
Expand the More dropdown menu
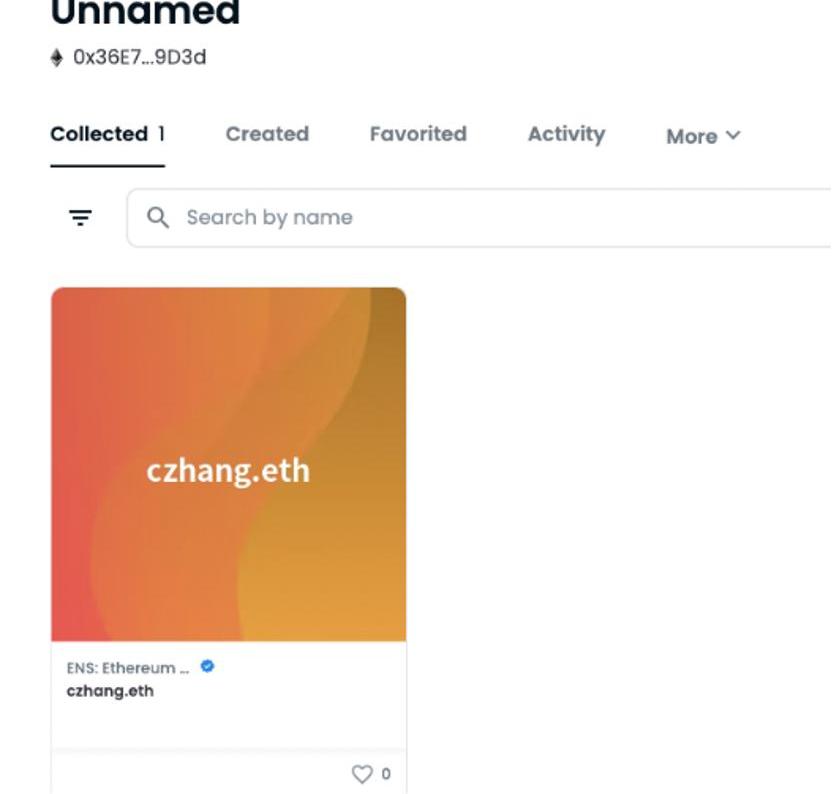703,136
